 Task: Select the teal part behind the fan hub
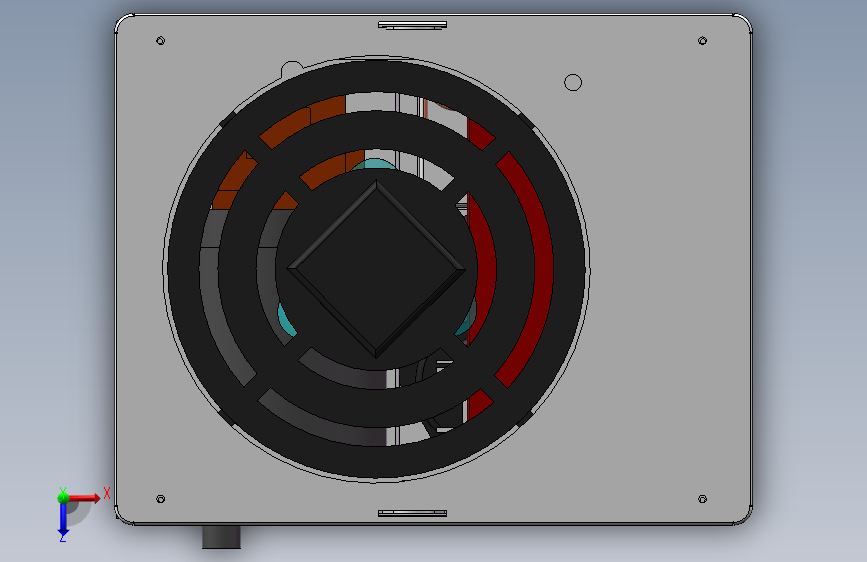[x=375, y=164]
